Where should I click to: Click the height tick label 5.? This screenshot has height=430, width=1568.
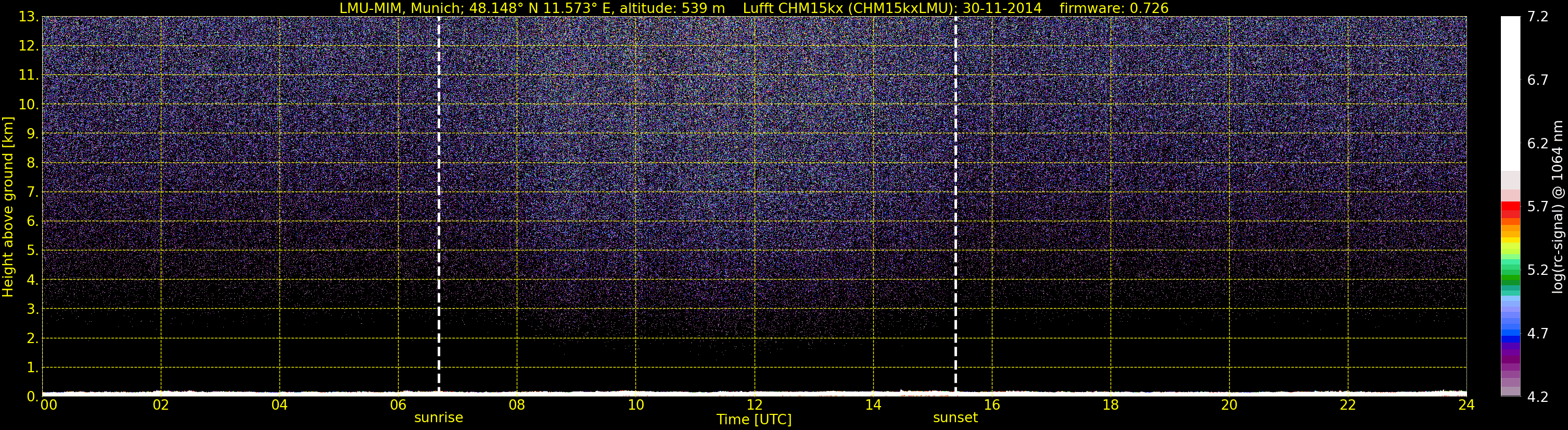[32, 250]
